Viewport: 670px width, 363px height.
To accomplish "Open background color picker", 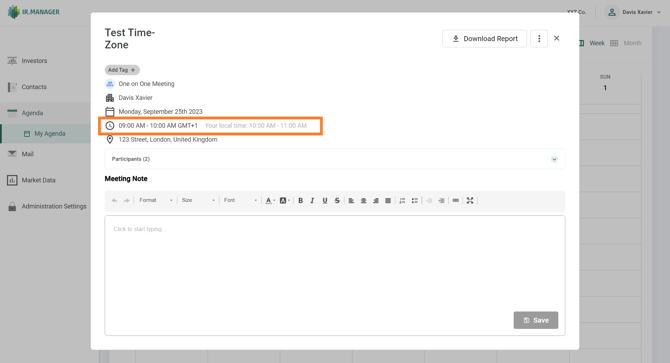I will click(284, 200).
